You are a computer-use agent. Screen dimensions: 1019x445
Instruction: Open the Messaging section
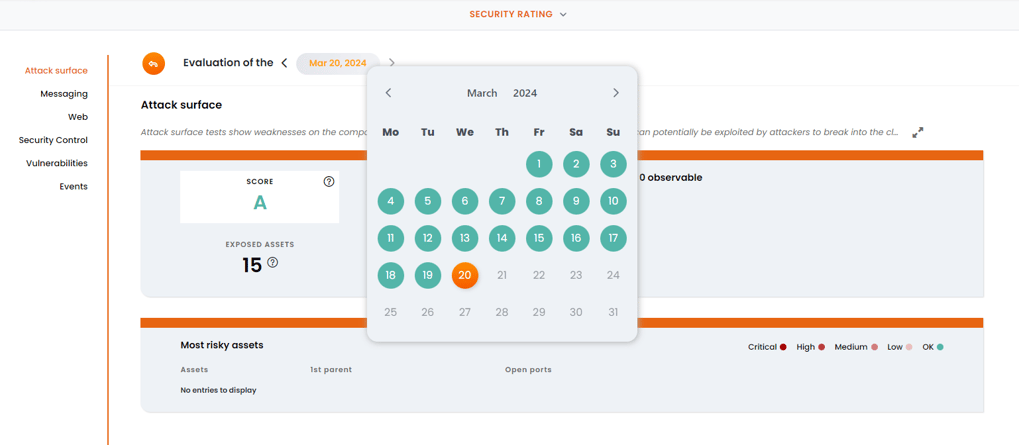[x=64, y=94]
